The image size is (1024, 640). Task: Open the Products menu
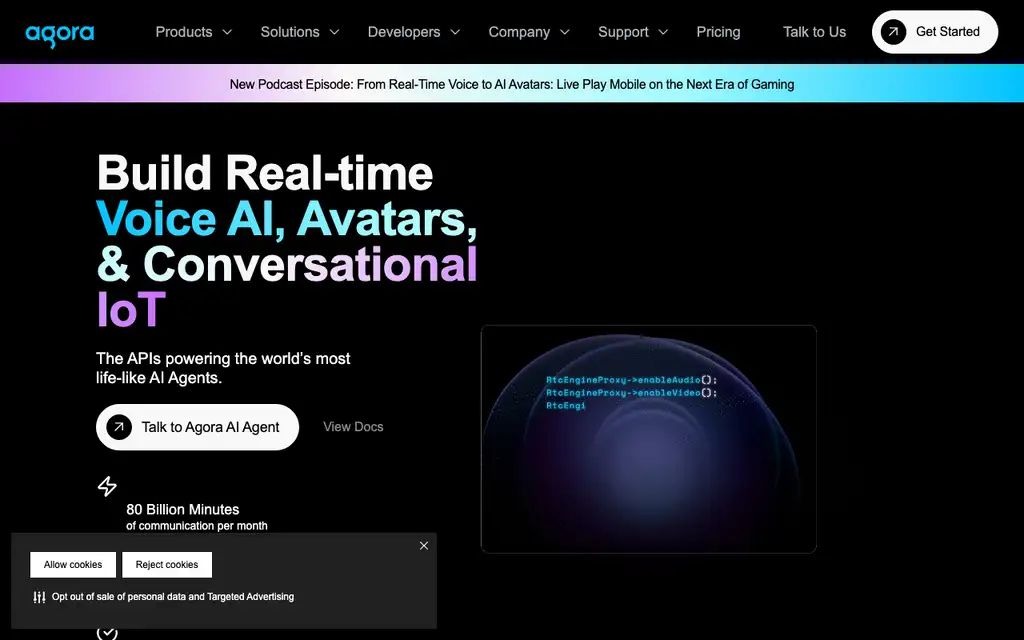(193, 32)
